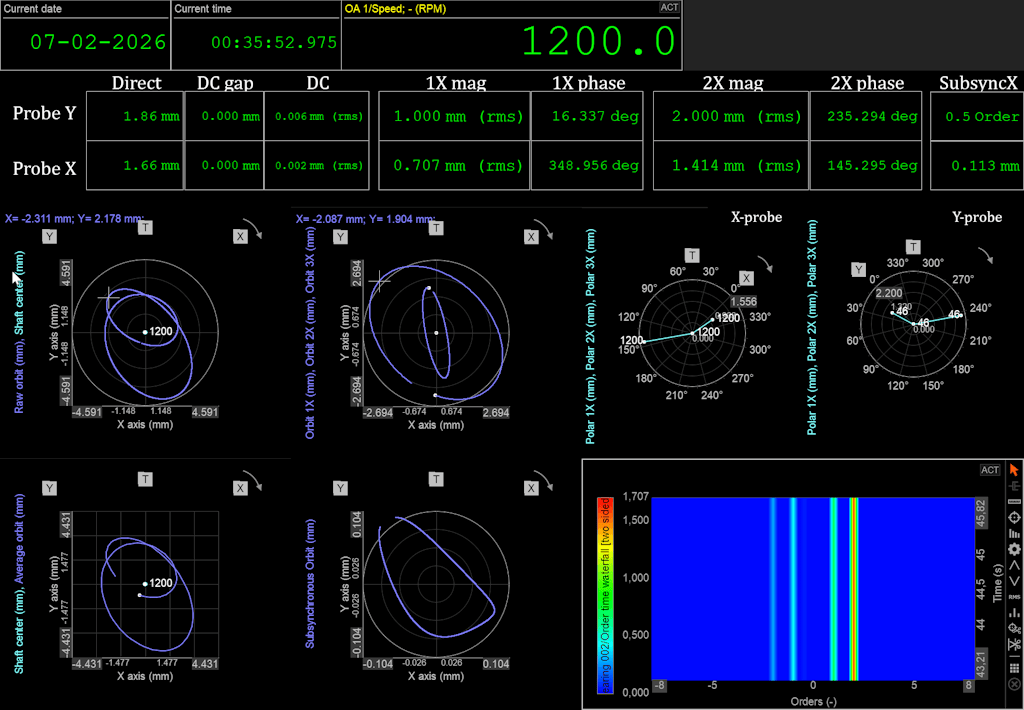Click the ACT badge on waterfall plot

(990, 470)
